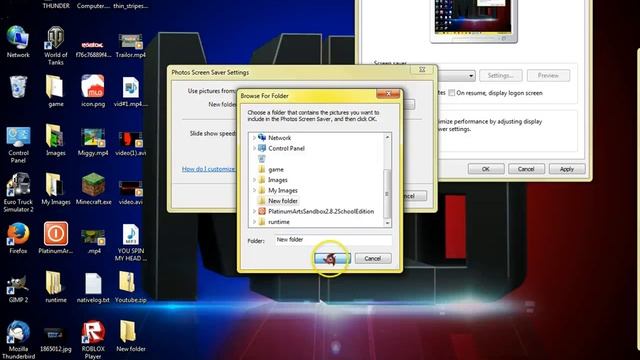
Task: Select the My Images desktop folder
Action: (x=56, y=189)
